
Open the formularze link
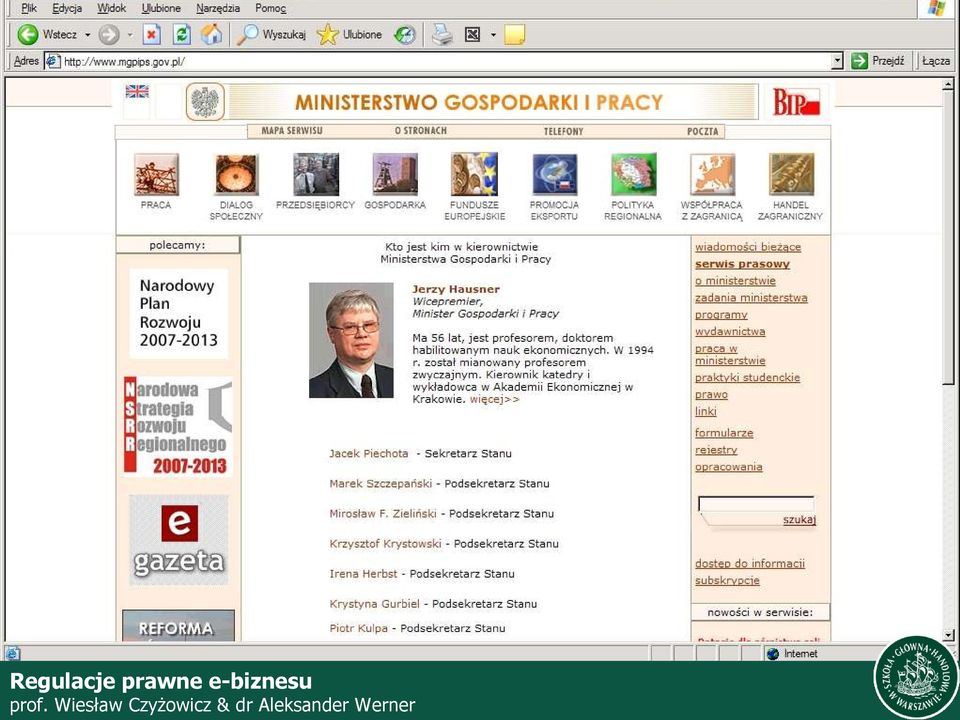tap(724, 433)
